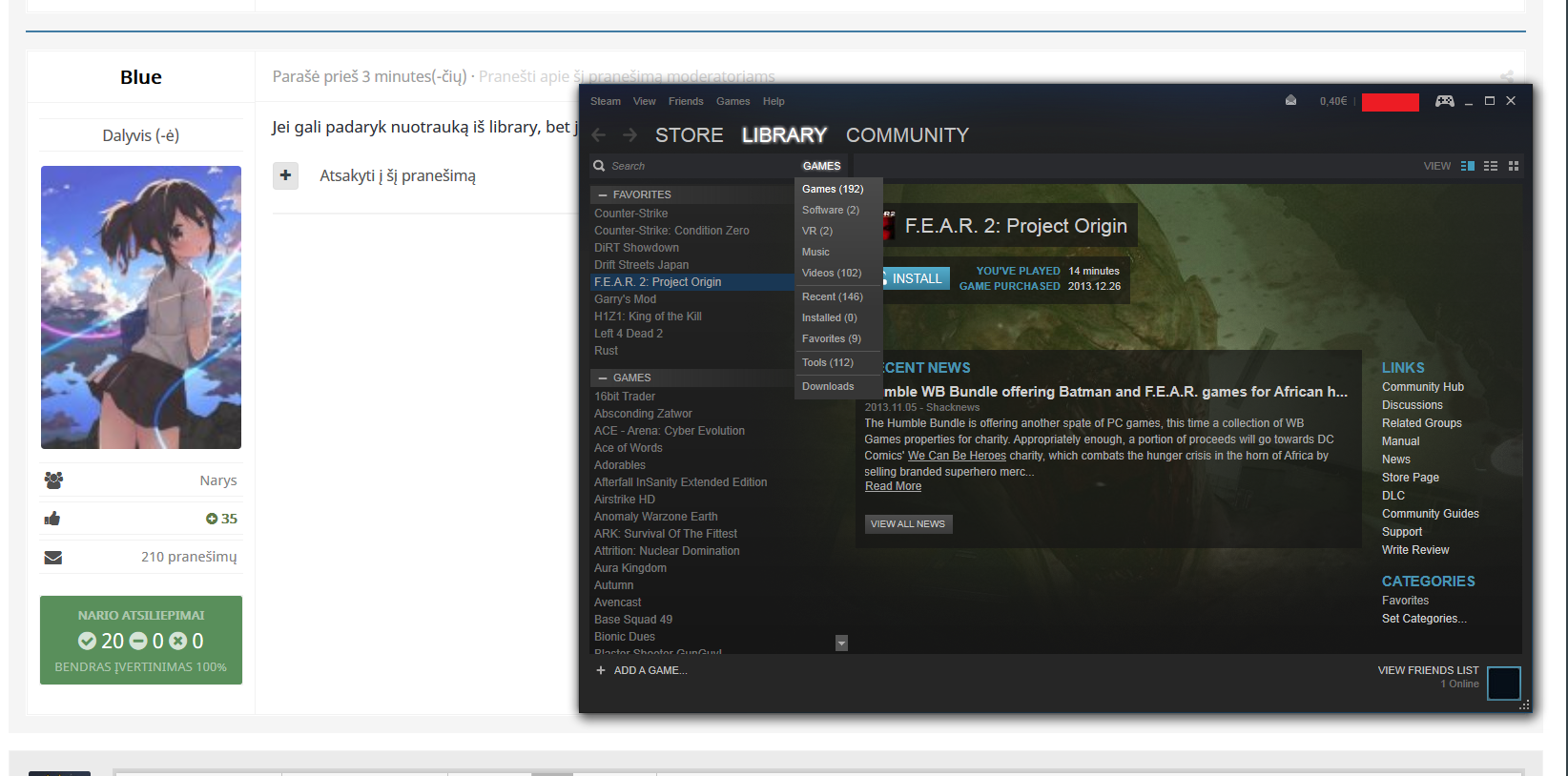Collapse the FAVORITES category

click(x=603, y=194)
